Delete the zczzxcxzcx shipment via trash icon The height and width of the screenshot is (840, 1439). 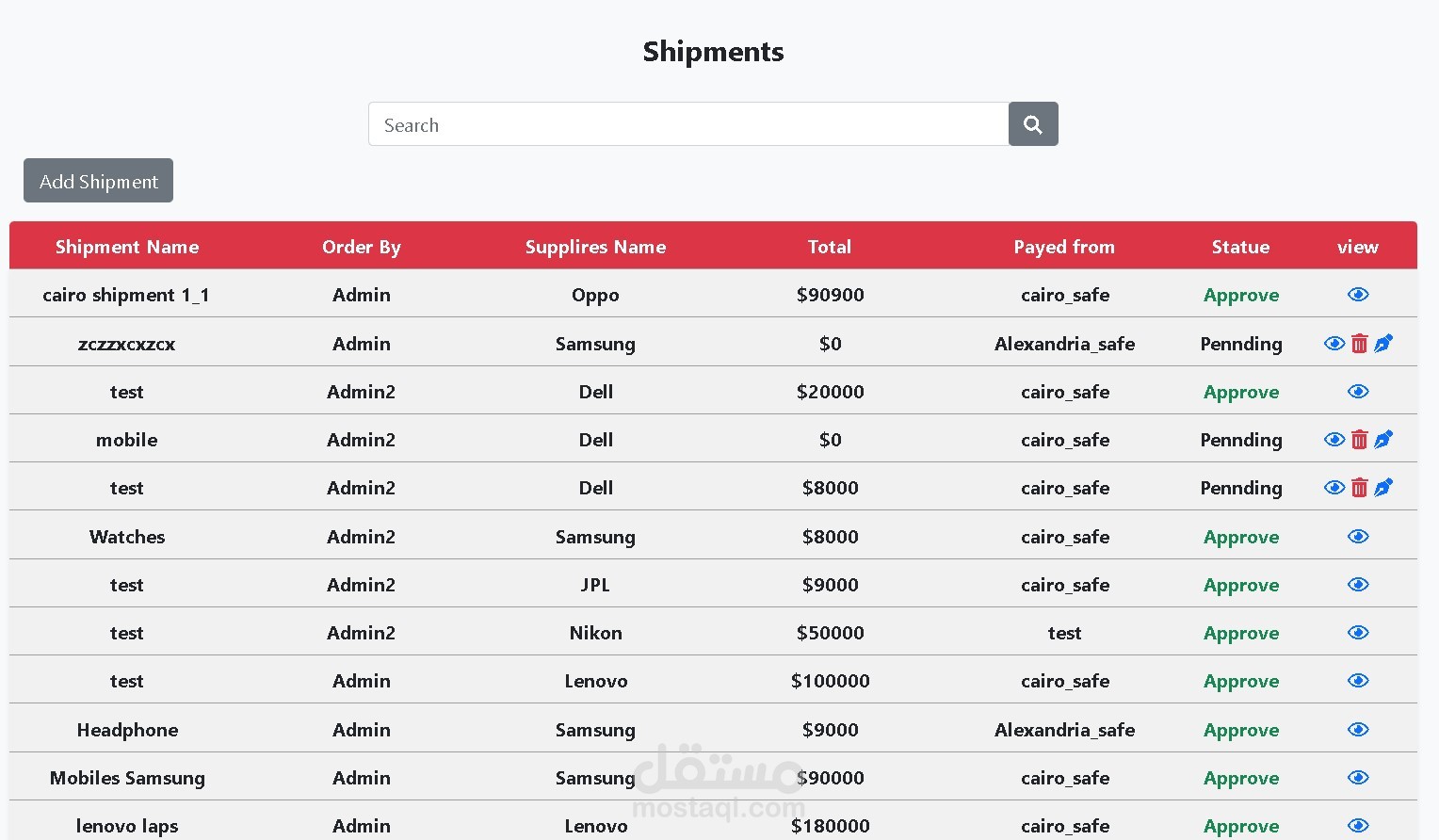point(1359,344)
